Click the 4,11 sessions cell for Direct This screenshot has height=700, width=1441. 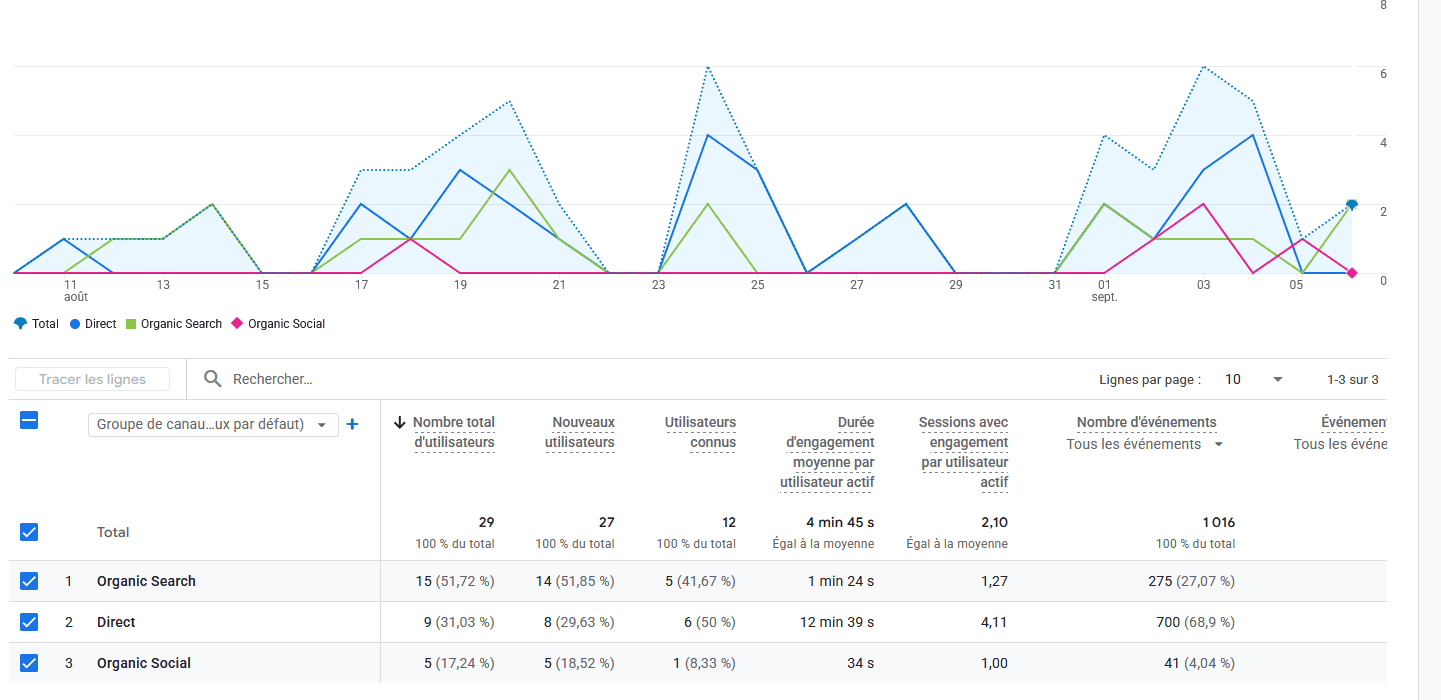(x=994, y=622)
